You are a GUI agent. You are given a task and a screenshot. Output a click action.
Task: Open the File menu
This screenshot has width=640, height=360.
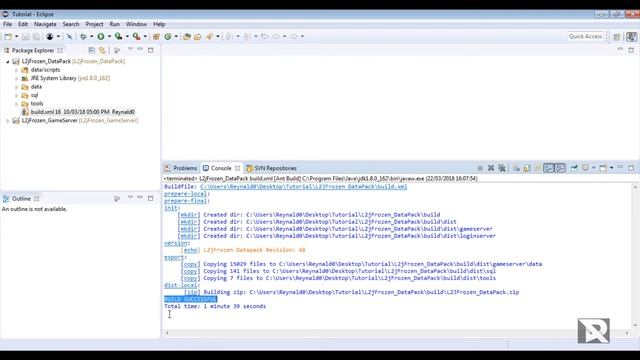[7, 24]
